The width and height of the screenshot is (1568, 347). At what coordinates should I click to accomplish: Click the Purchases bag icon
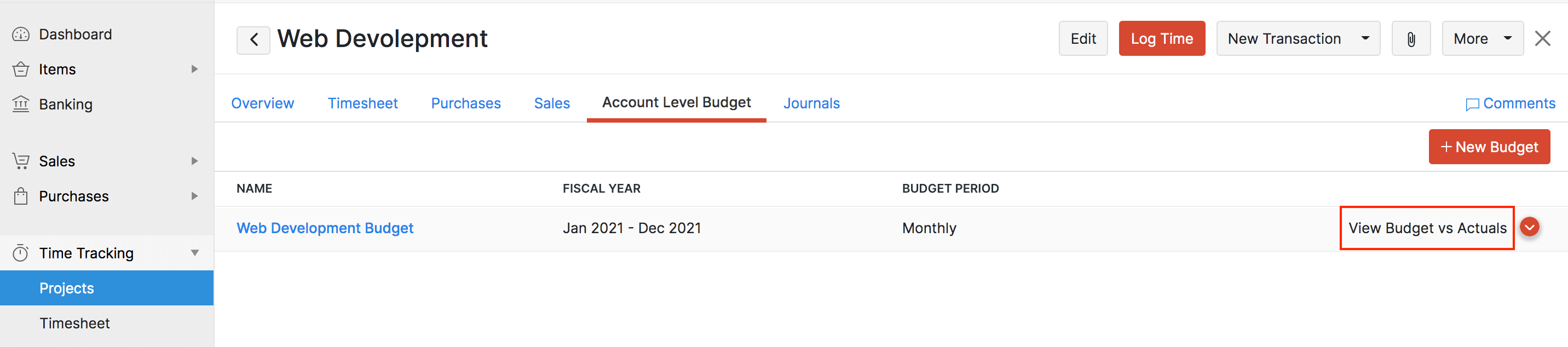[21, 196]
